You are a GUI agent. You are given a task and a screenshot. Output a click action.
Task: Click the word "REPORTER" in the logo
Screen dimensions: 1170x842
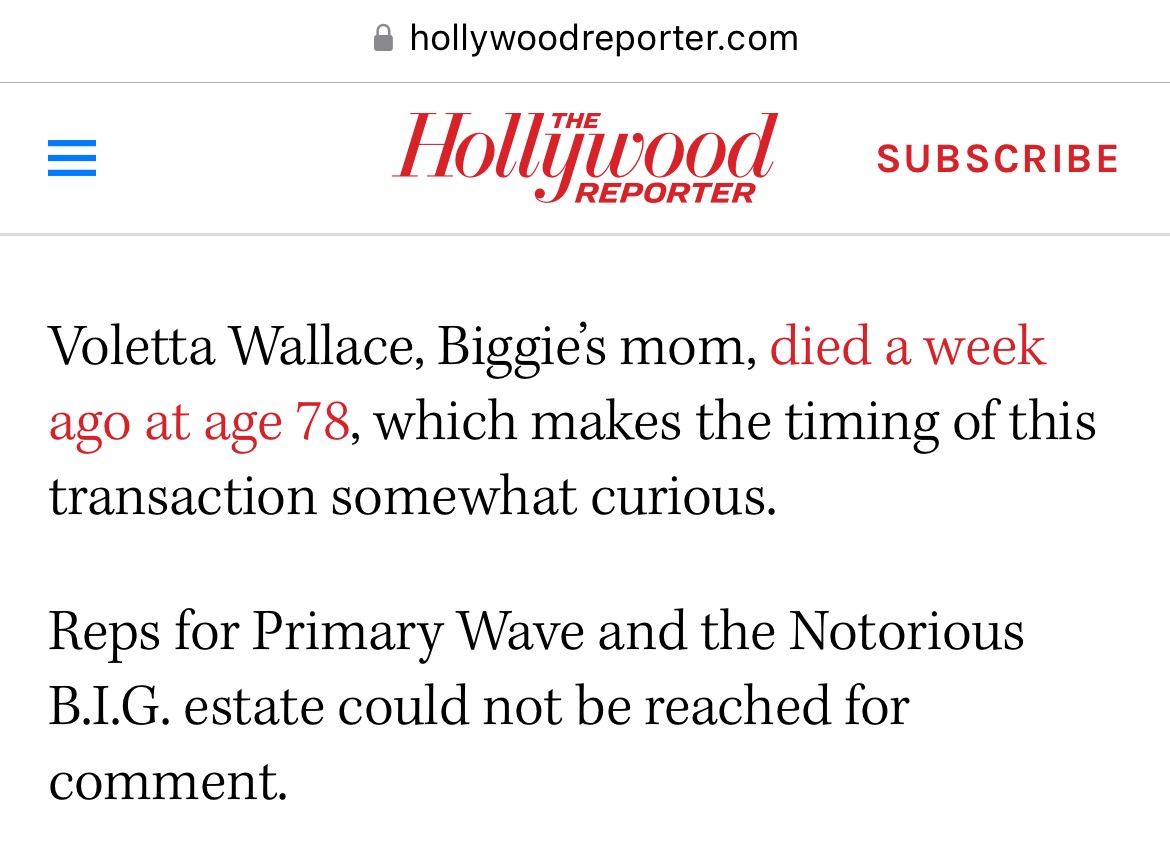[665, 193]
